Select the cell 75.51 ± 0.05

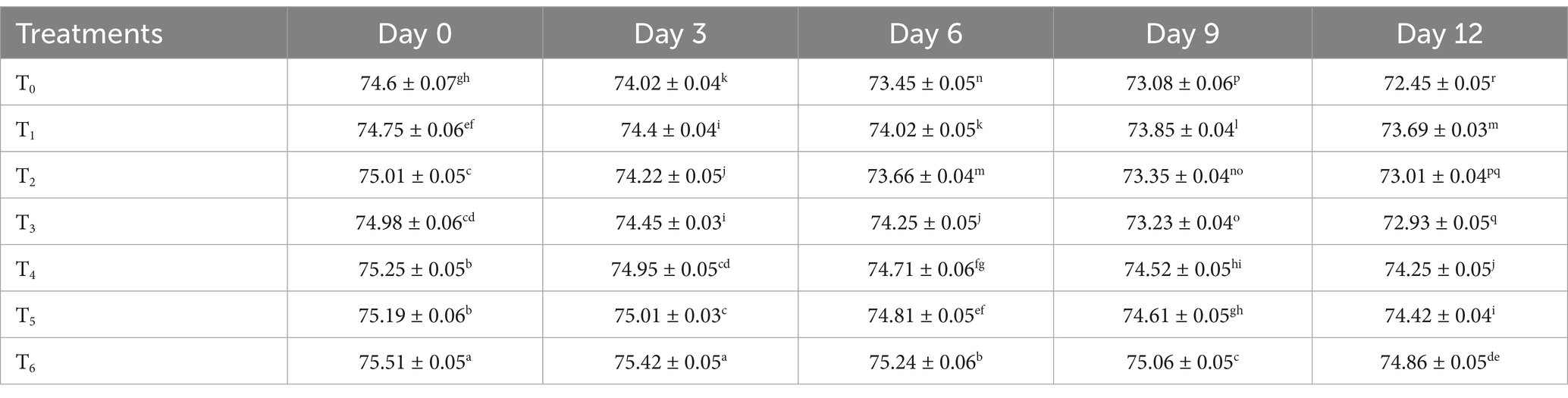coord(415,361)
